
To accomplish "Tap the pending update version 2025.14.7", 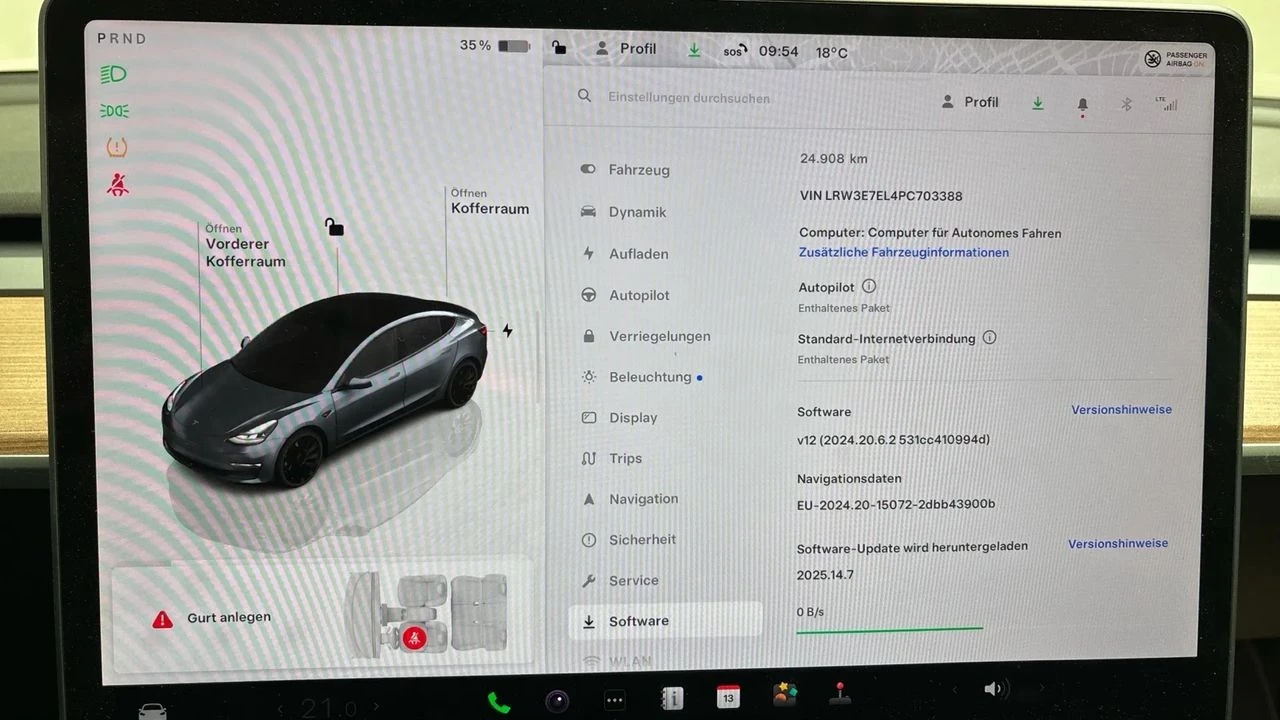I will 825,576.
